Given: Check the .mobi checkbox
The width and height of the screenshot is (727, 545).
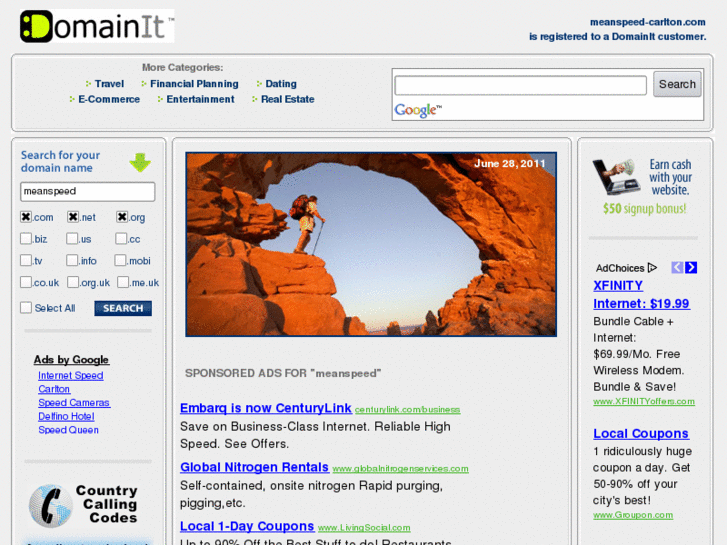Looking at the screenshot, I should coord(120,260).
